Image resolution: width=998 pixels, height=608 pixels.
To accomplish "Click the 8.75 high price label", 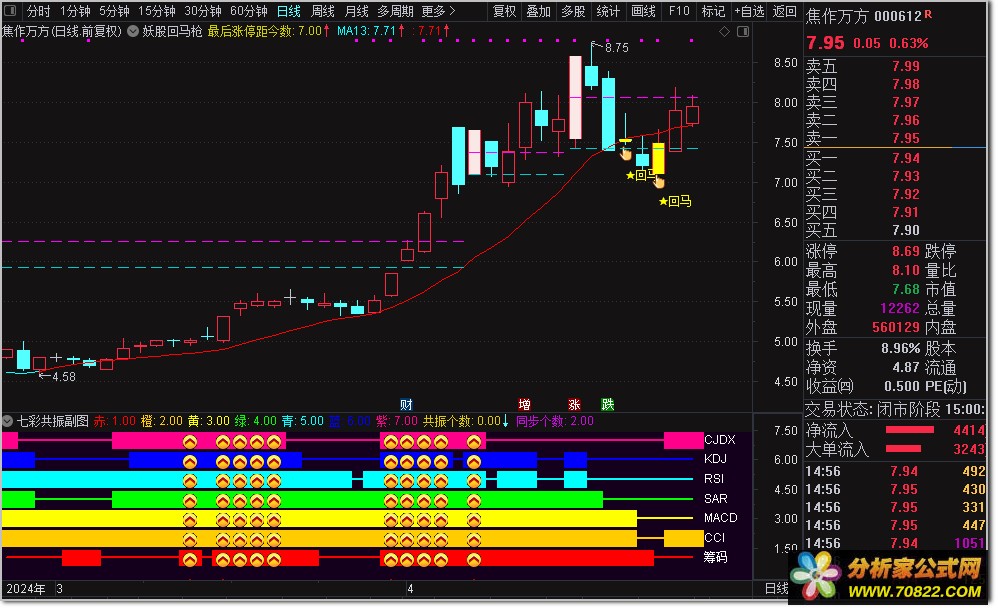I will pyautogui.click(x=617, y=48).
